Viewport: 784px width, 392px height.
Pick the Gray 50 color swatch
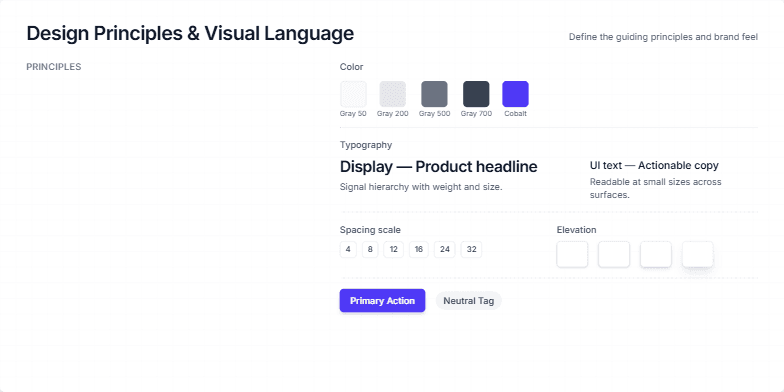354,94
